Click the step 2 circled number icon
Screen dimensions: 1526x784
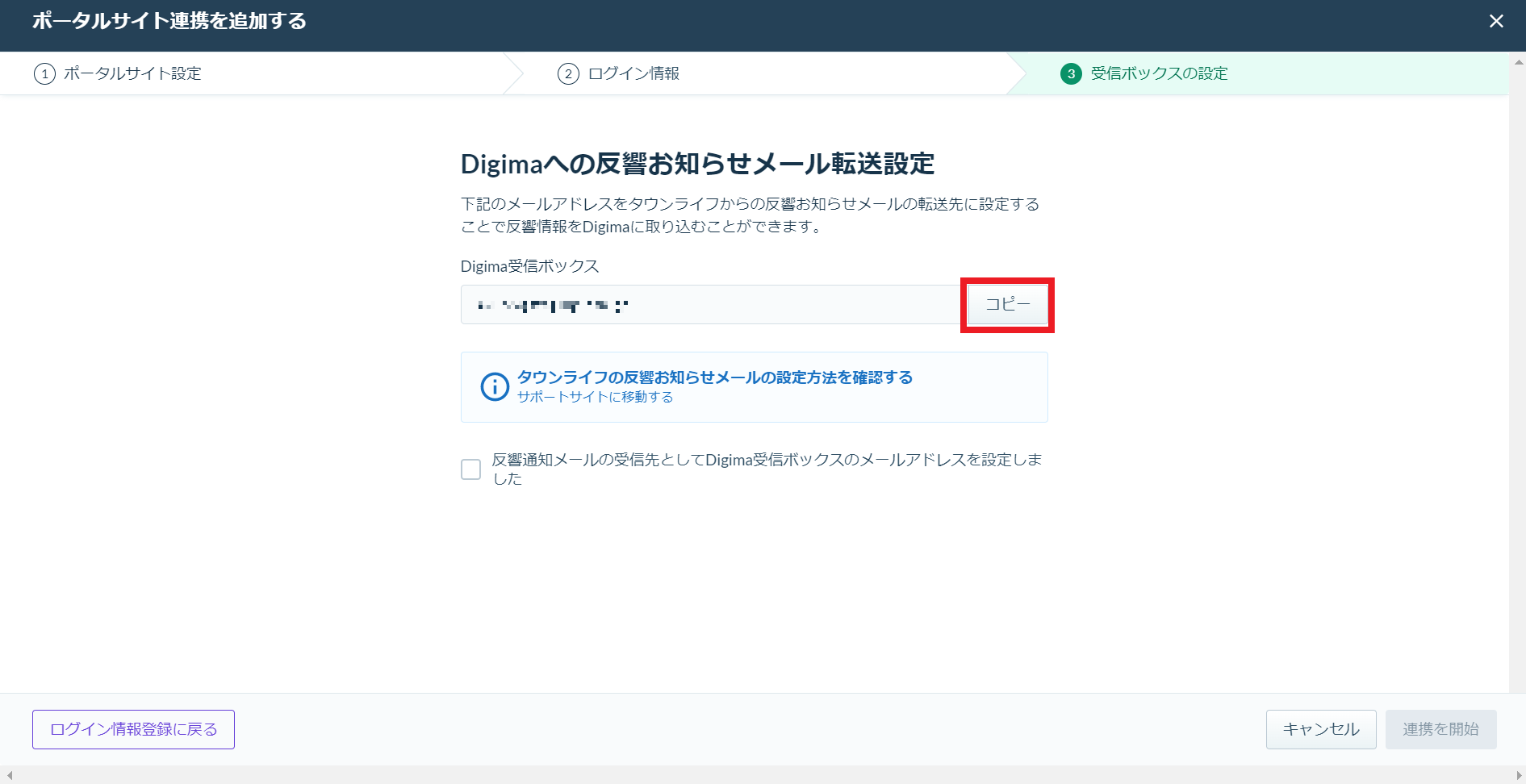point(568,74)
